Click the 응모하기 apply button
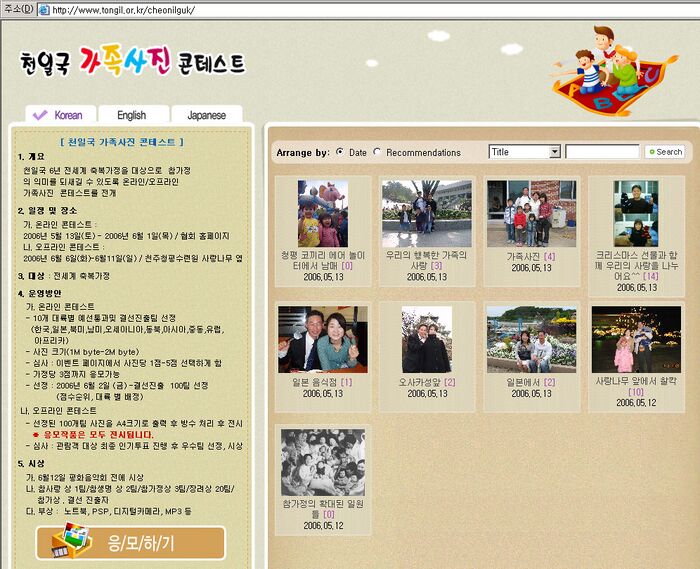This screenshot has width=700, height=569. (x=131, y=543)
